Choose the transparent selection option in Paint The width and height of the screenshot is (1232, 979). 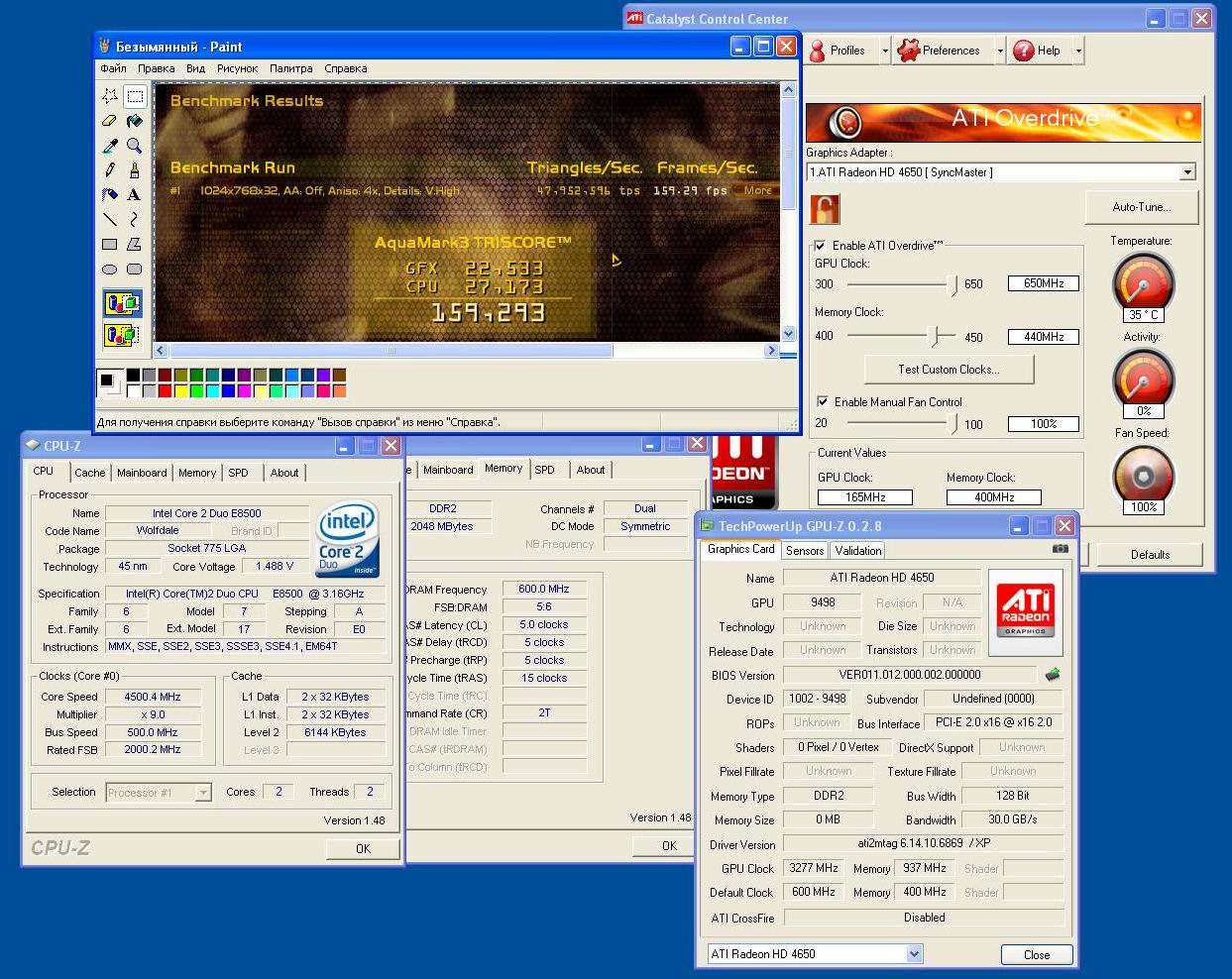122,335
